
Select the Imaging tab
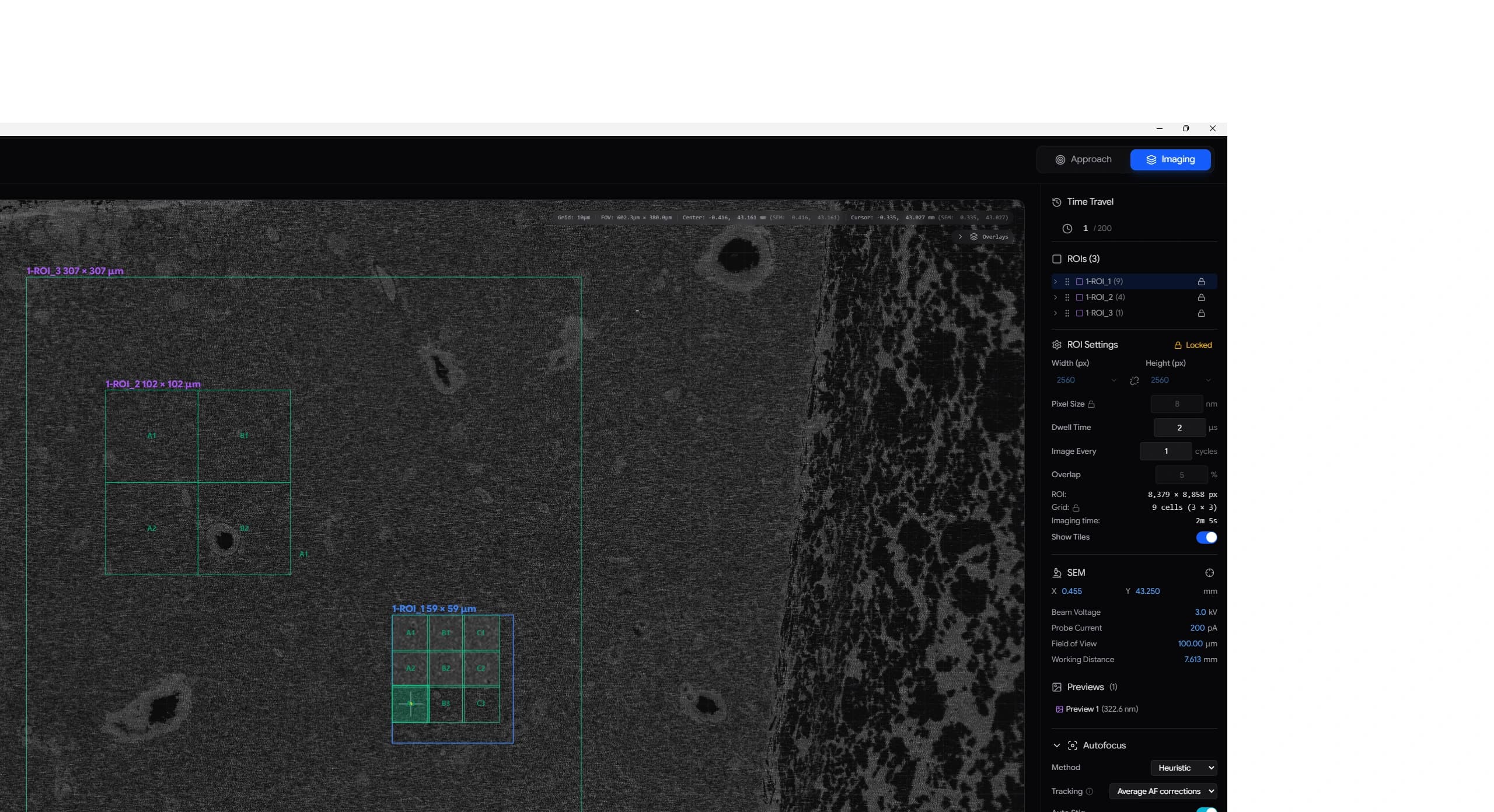[1170, 160]
